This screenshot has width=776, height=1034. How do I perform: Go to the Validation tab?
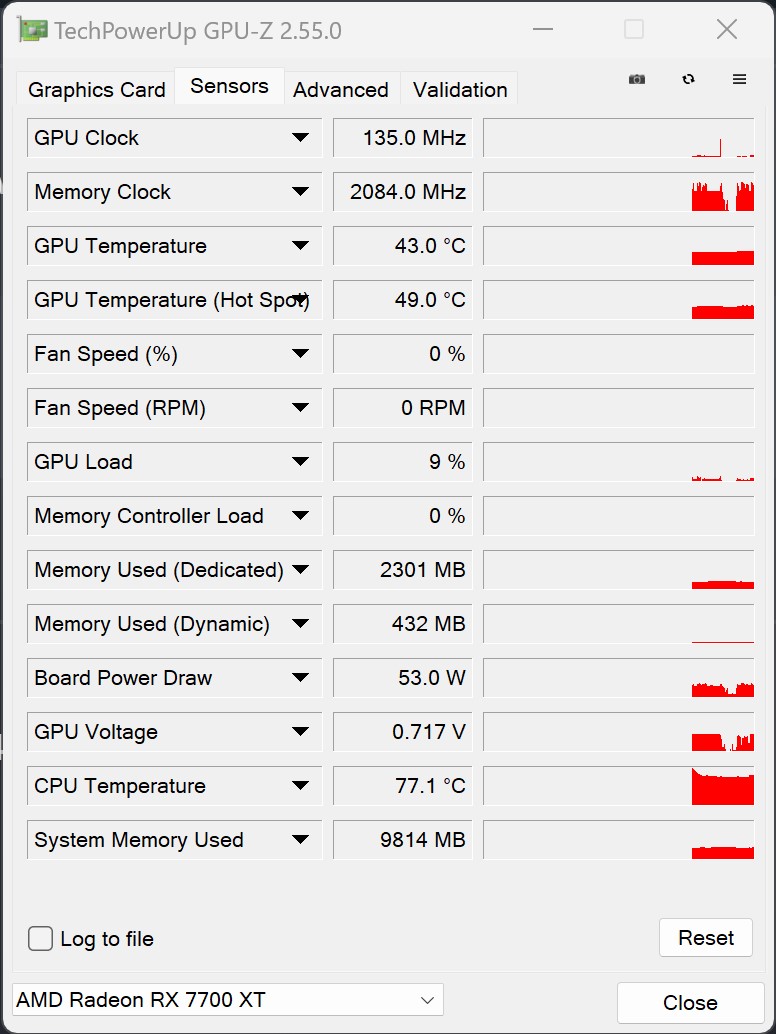tap(460, 90)
